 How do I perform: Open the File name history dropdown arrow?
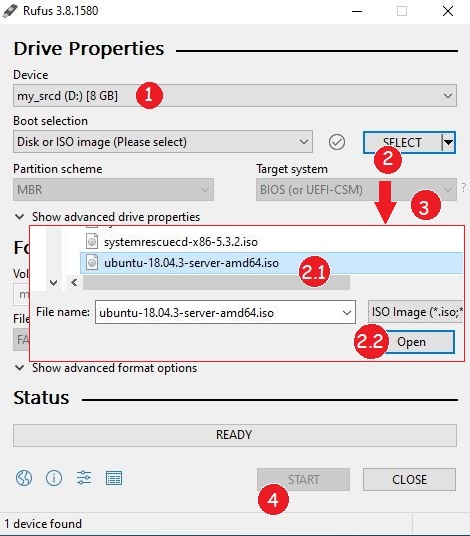click(x=347, y=312)
